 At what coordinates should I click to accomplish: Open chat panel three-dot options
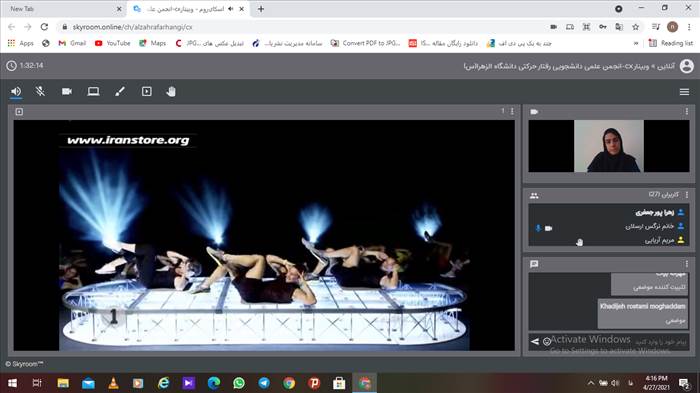tap(687, 263)
